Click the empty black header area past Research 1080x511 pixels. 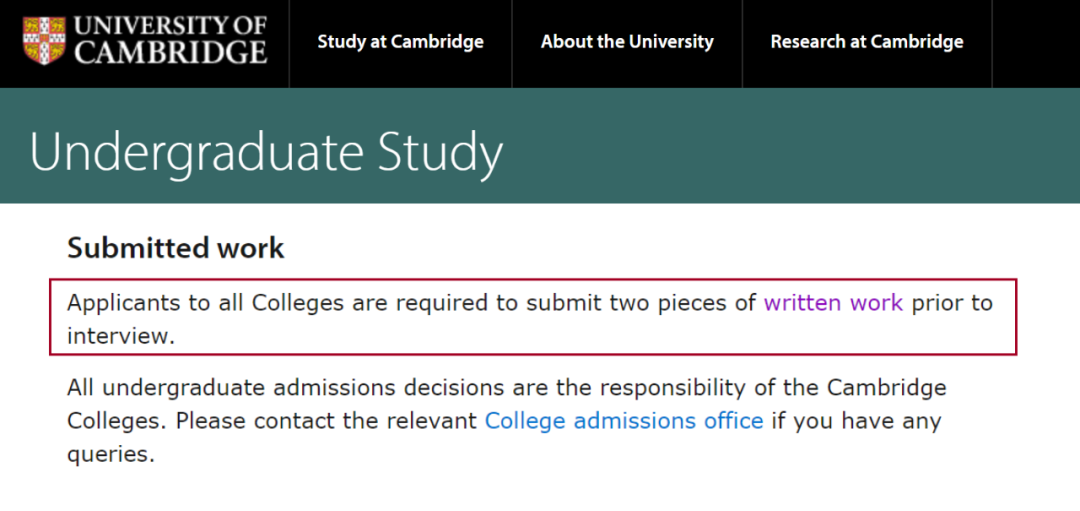1036,43
